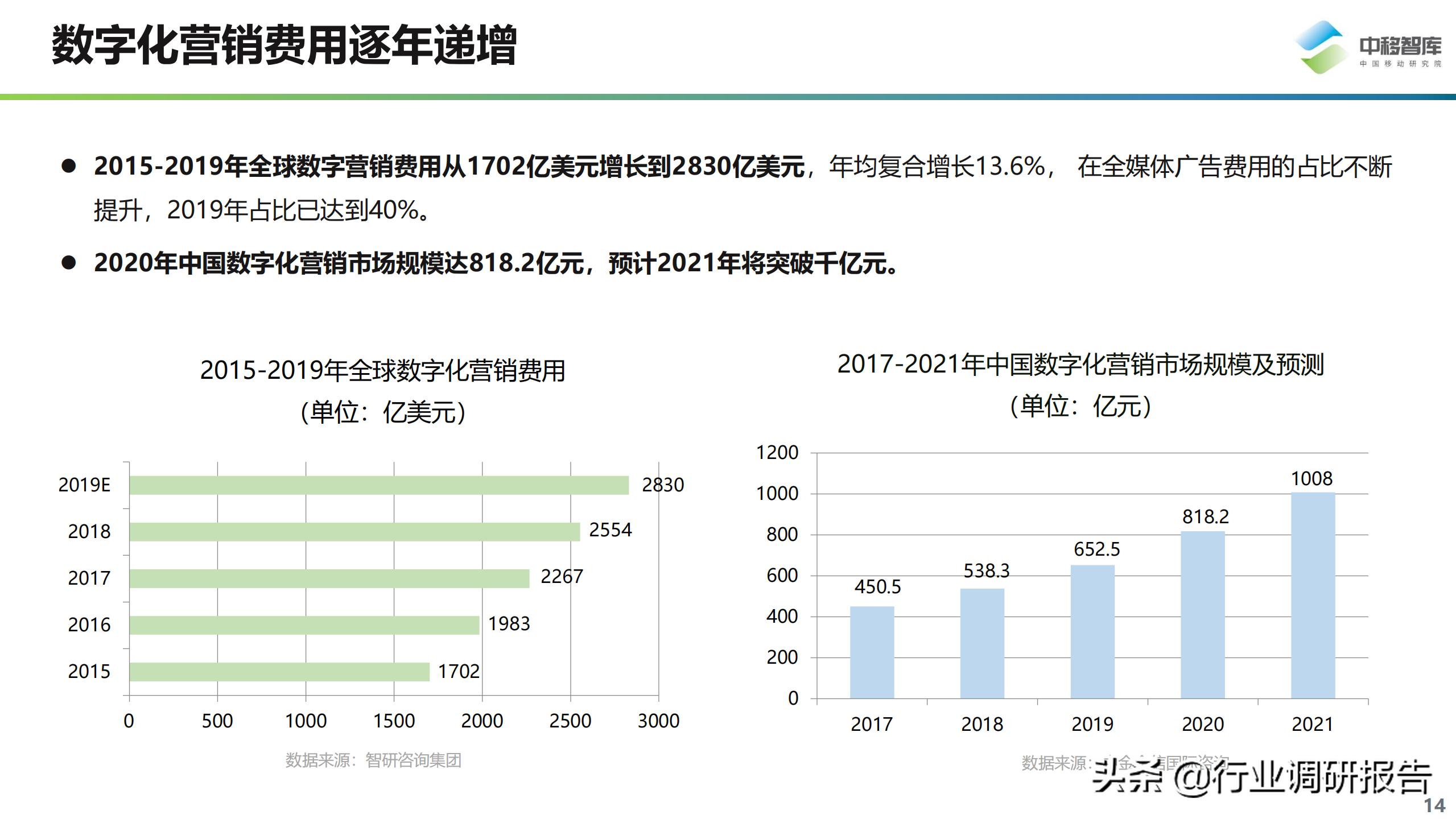This screenshot has height=819, width=1456.
Task: Click the first bullet point marker
Action: click(x=69, y=166)
